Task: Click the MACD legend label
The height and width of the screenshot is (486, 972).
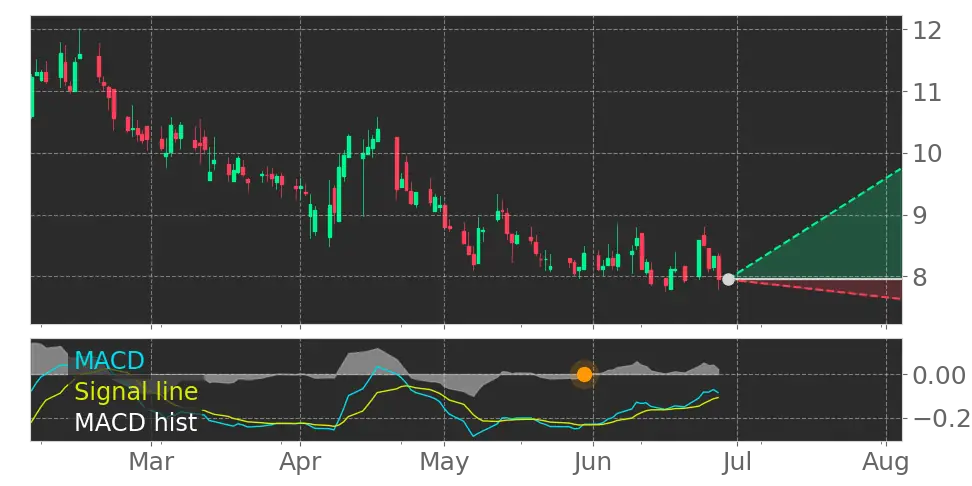Action: coord(109,360)
